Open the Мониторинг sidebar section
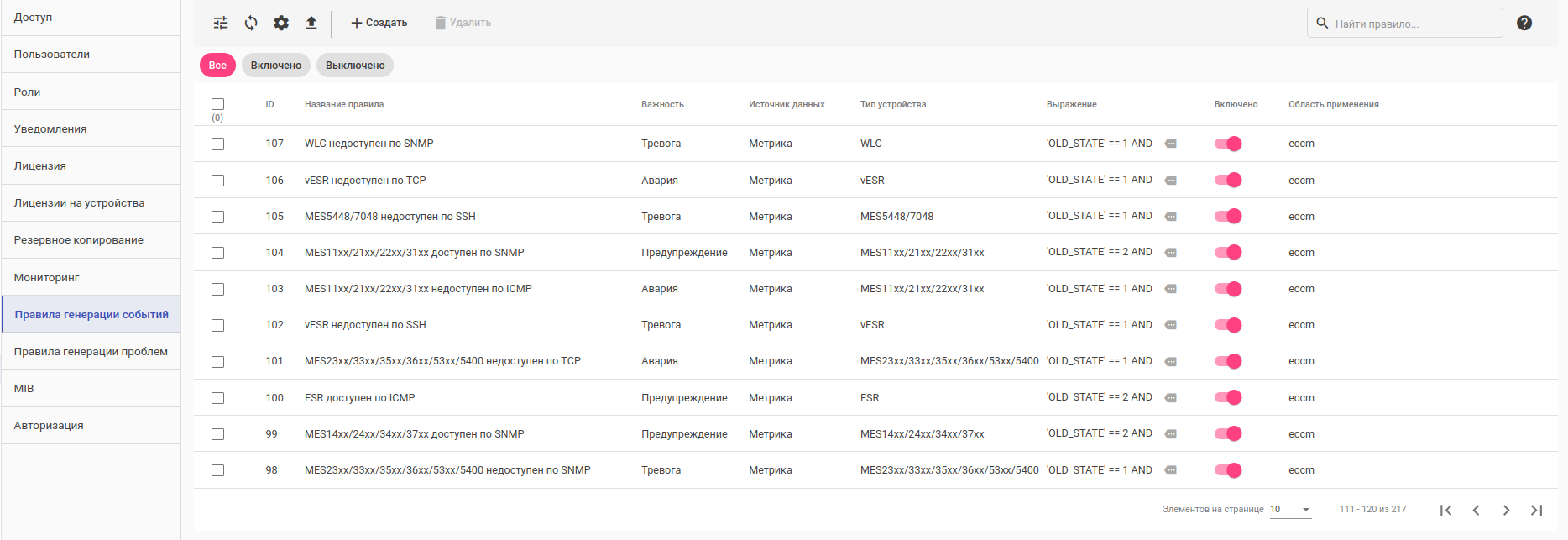This screenshot has width=1568, height=540. [x=91, y=277]
